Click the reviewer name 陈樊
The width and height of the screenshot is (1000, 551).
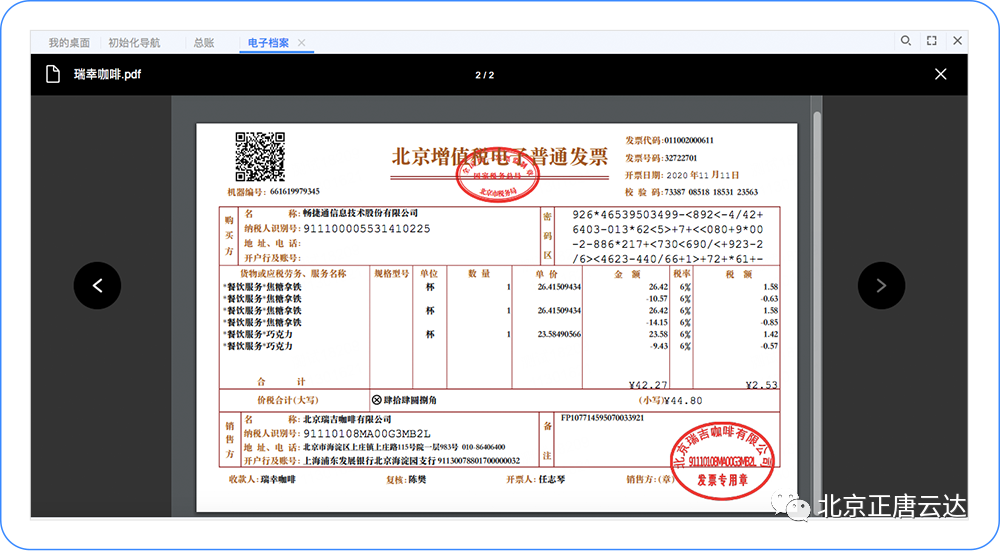point(417,480)
